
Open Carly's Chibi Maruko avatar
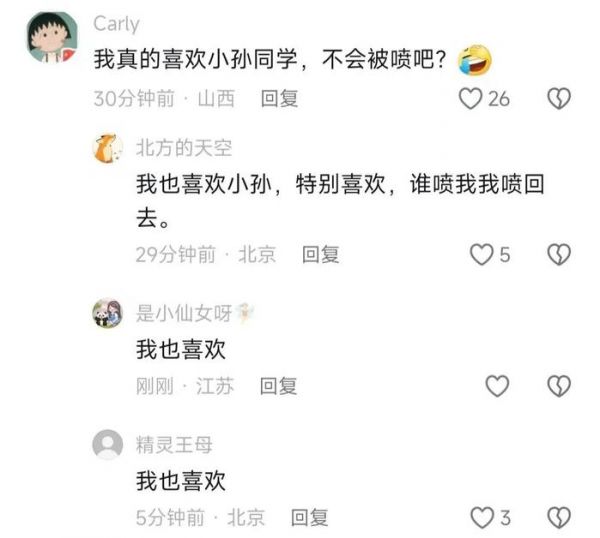(52, 37)
